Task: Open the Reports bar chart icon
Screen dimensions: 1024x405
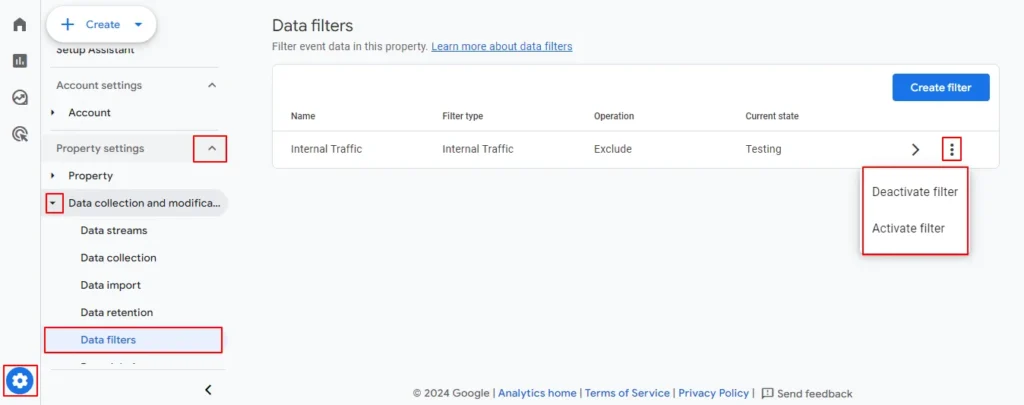Action: 20,61
